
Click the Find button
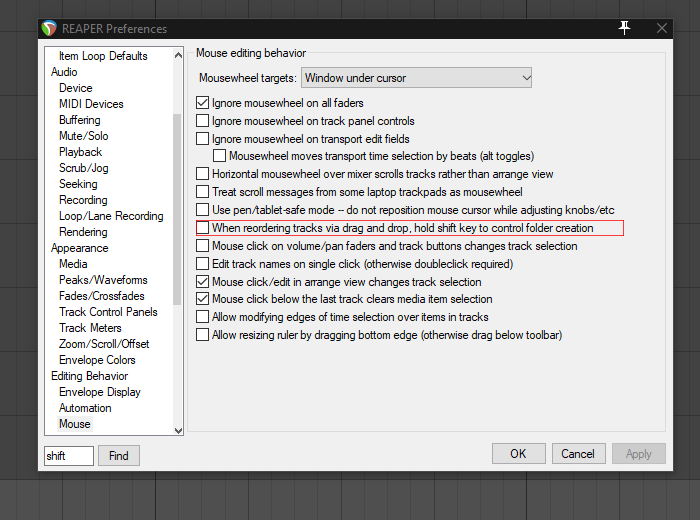119,456
